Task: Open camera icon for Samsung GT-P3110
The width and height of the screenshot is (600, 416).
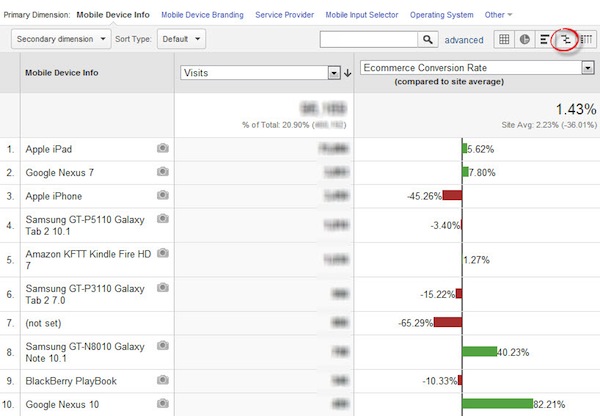Action: coord(163,287)
